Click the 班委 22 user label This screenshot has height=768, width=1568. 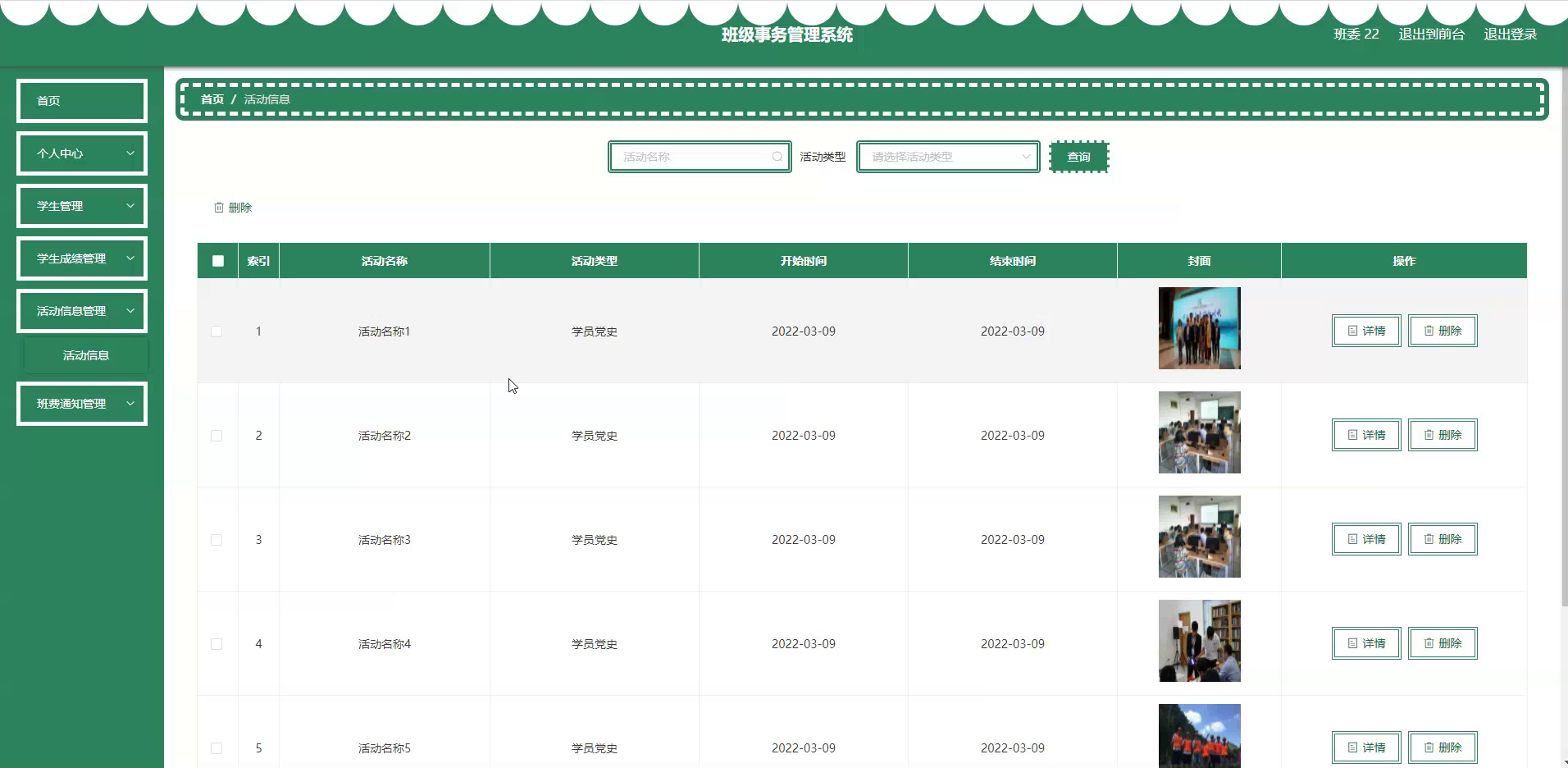click(1356, 34)
